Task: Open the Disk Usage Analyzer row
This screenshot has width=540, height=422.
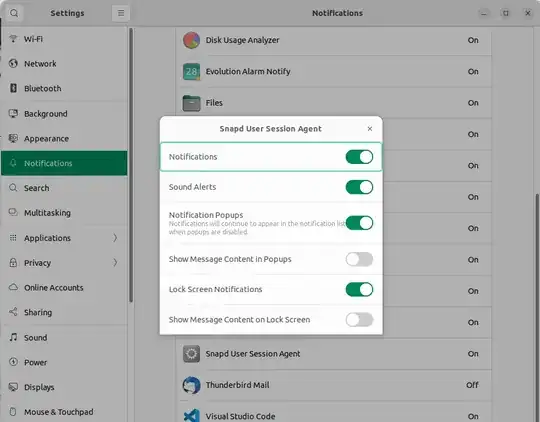Action: pyautogui.click(x=333, y=40)
